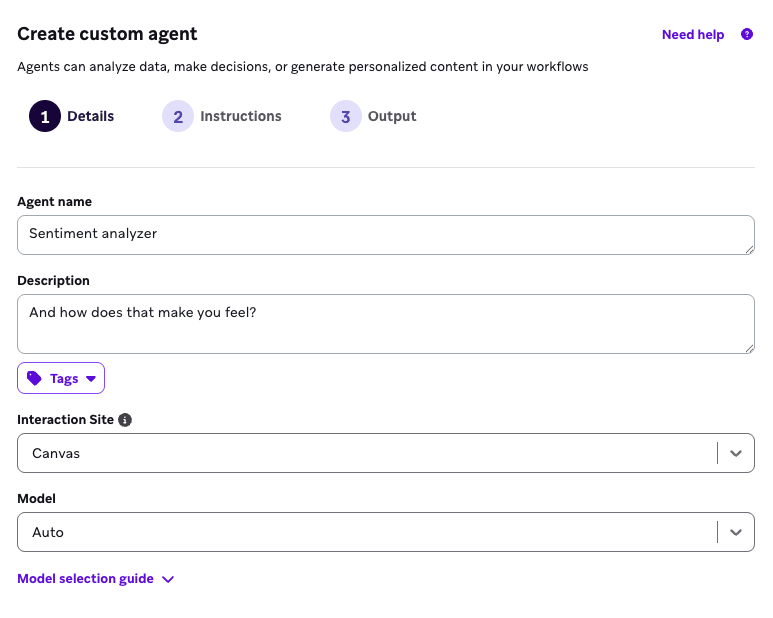Open the Tags dropdown caret
773x618 pixels.
[91, 379]
